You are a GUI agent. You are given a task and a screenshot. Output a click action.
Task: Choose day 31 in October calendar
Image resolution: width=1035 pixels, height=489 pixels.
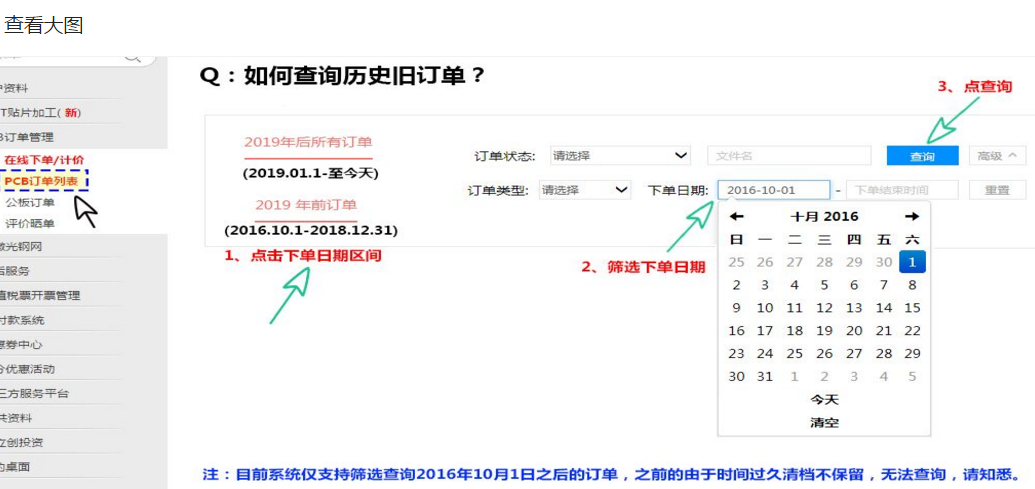tap(765, 377)
